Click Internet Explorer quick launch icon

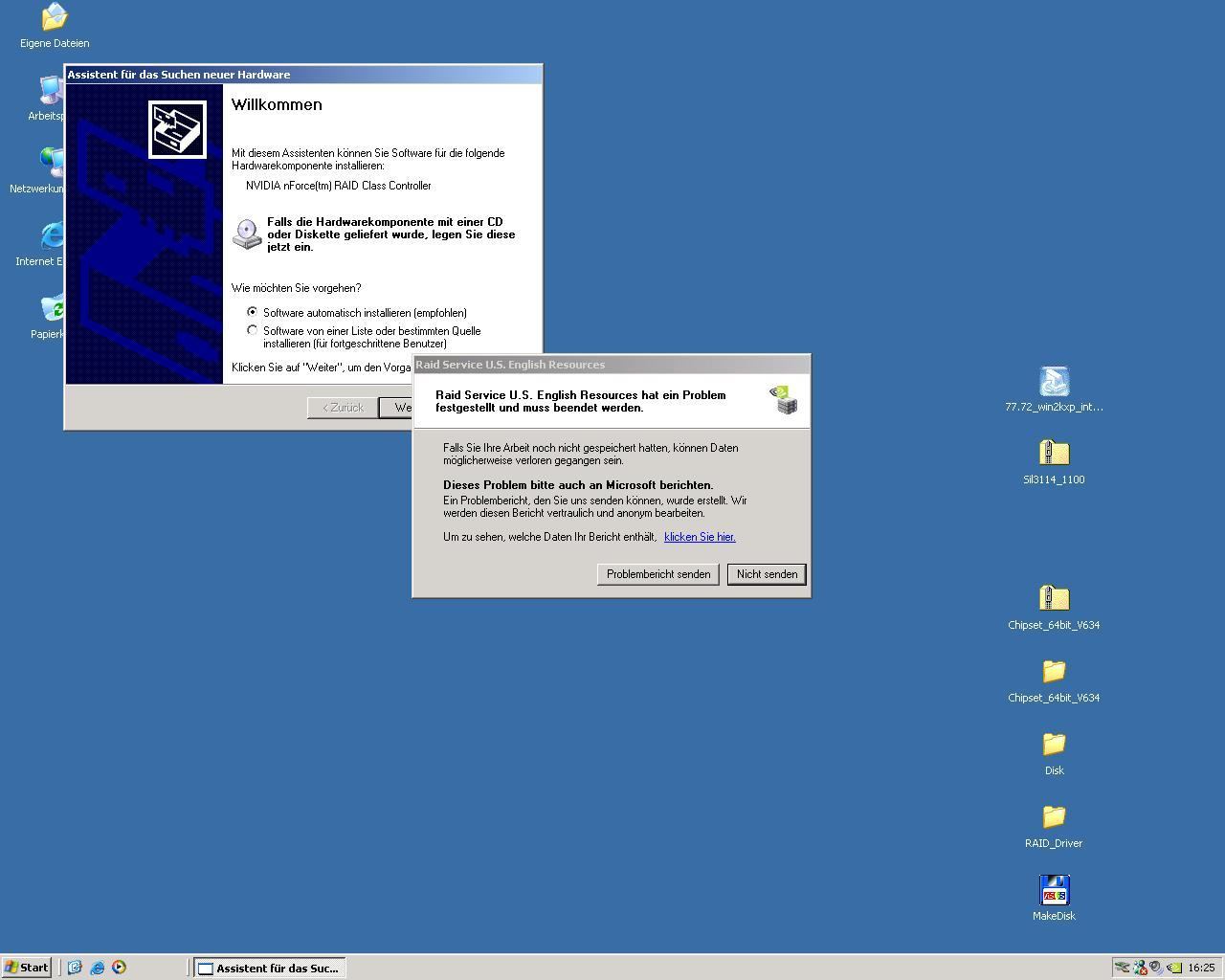click(x=97, y=968)
